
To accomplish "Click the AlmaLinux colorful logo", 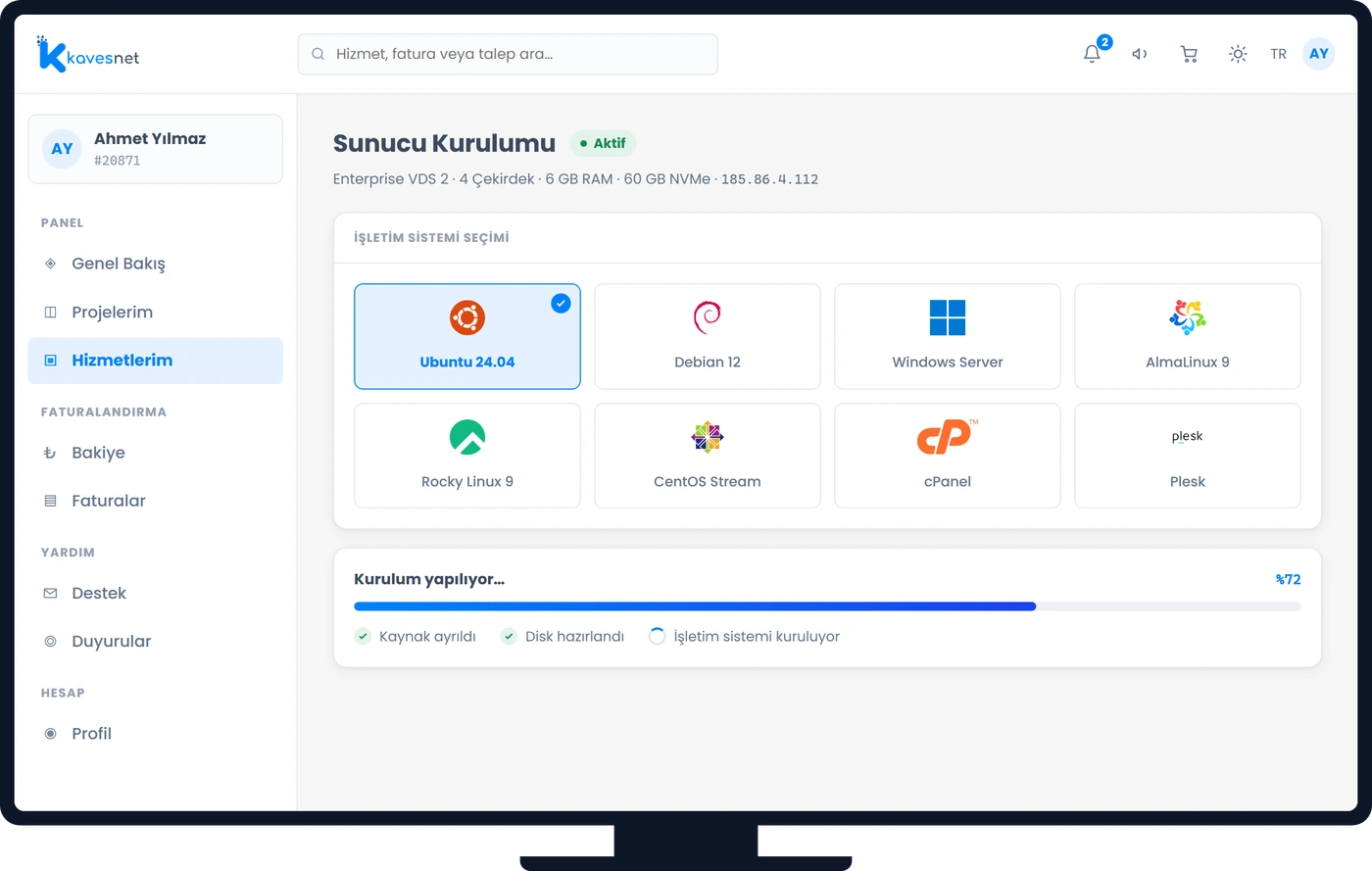I will pyautogui.click(x=1188, y=317).
